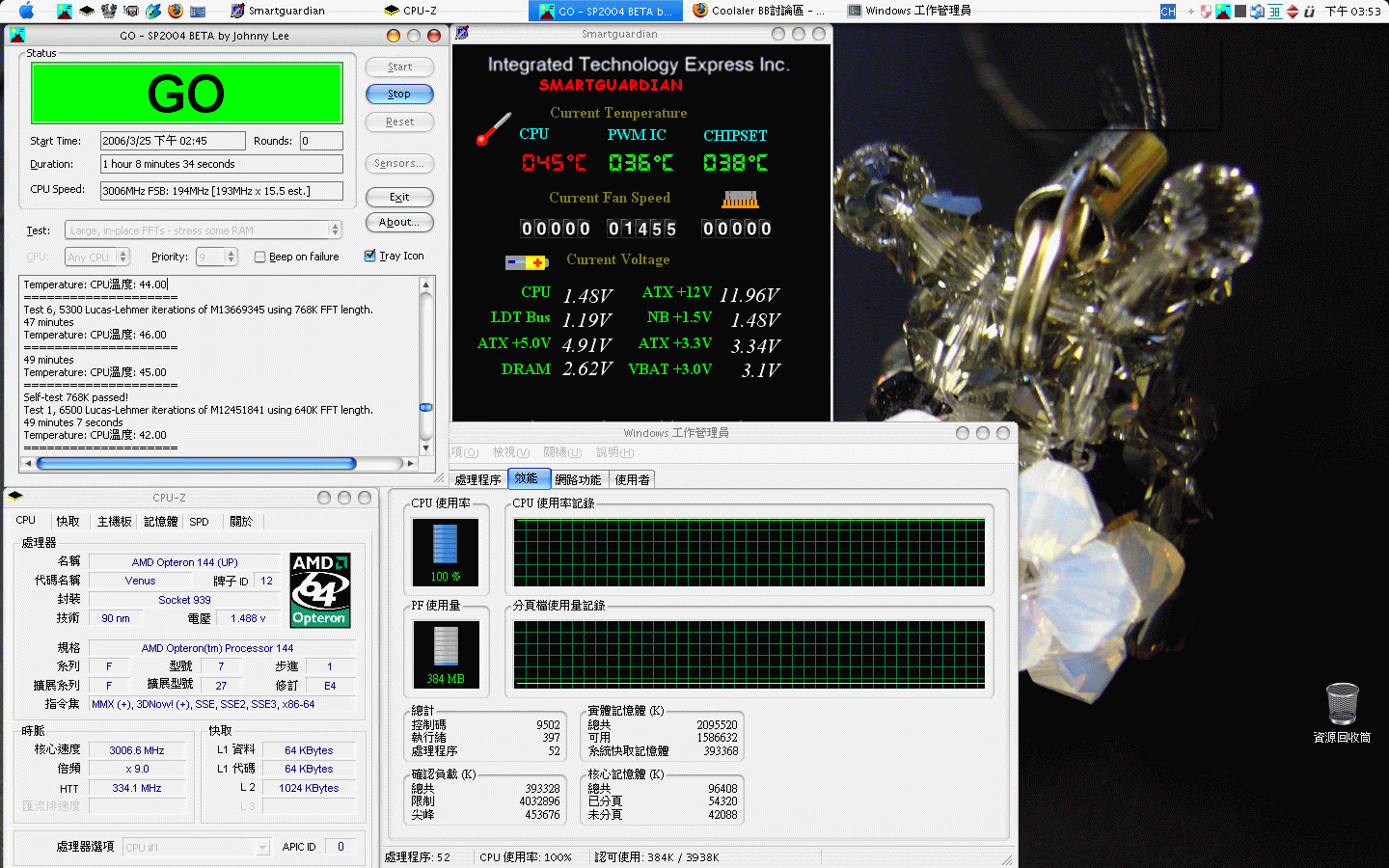1389x868 pixels.
Task: Open the 處理器選項 CPU #1 dropdown
Action: 196,847
